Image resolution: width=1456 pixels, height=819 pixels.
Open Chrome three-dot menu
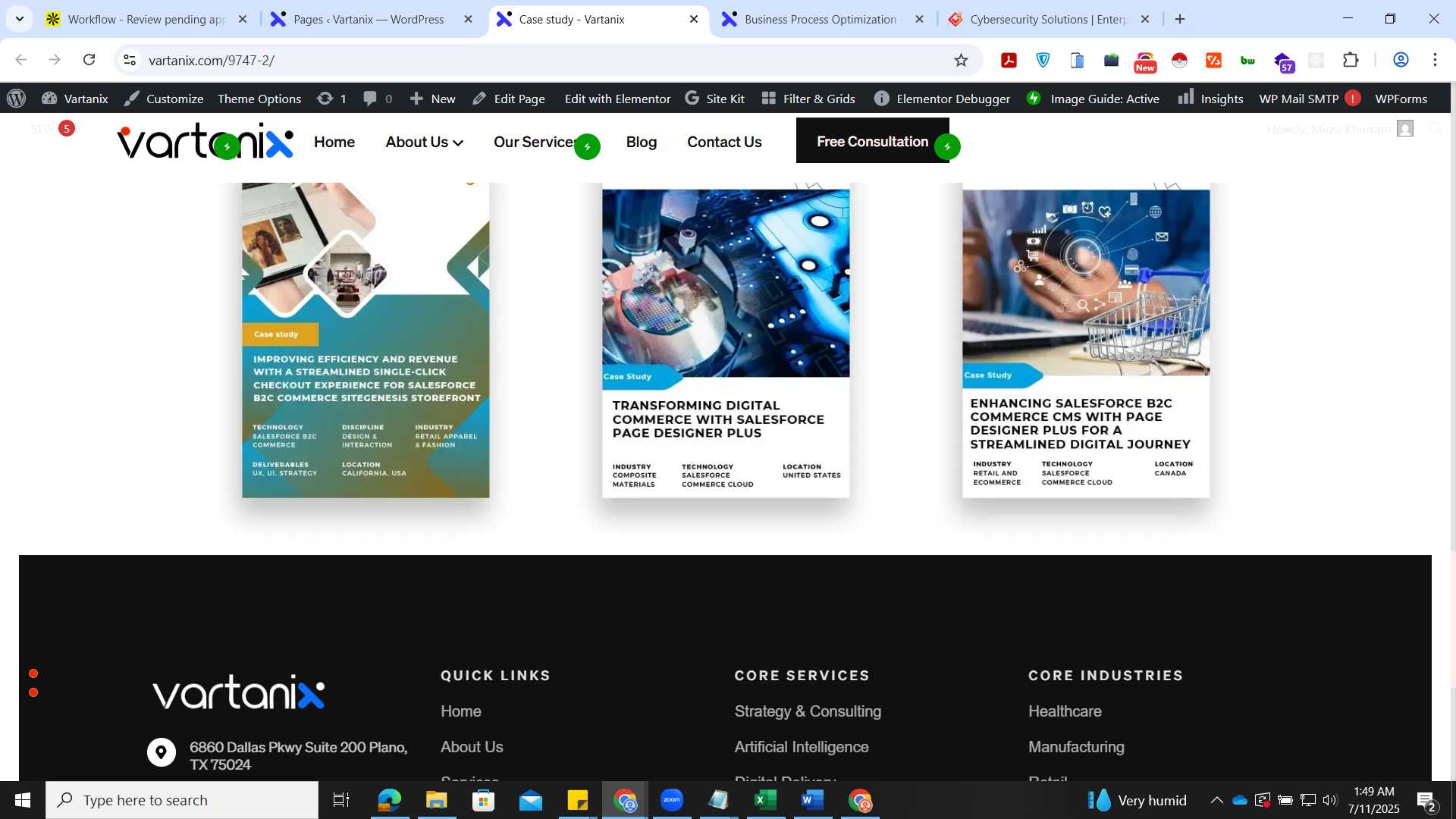pos(1435,60)
